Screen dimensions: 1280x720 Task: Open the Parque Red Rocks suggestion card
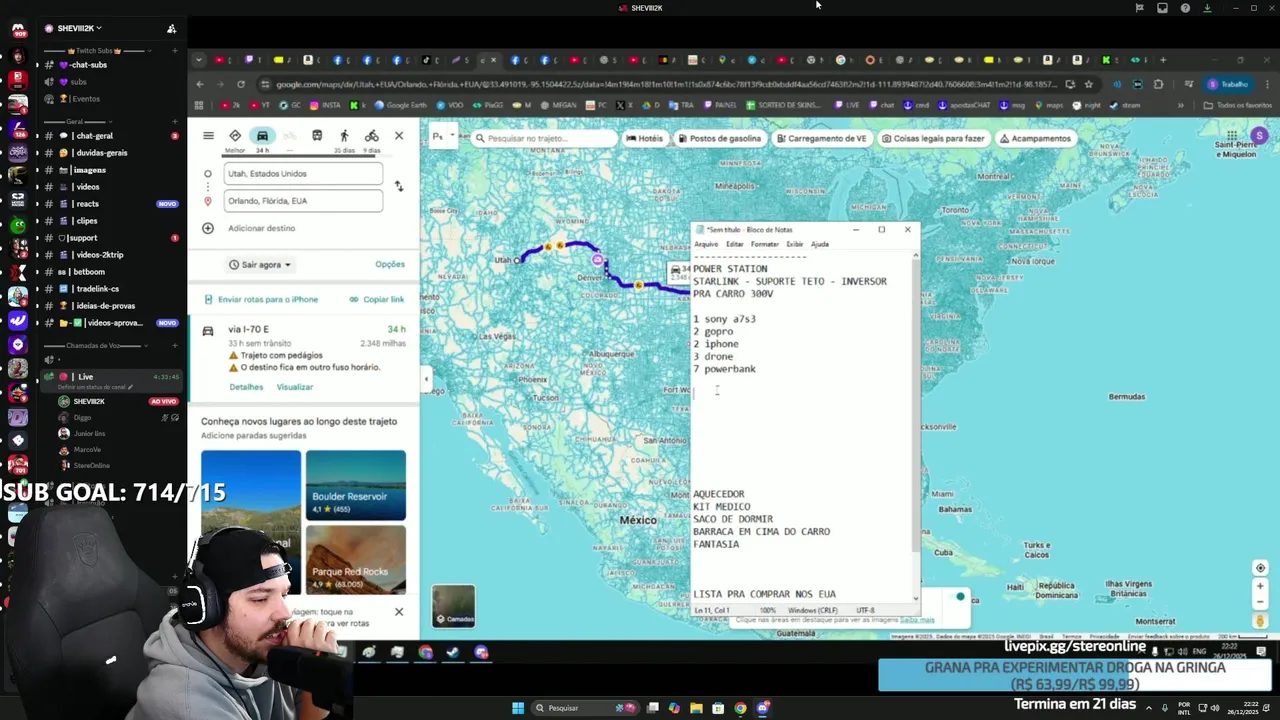pos(356,560)
